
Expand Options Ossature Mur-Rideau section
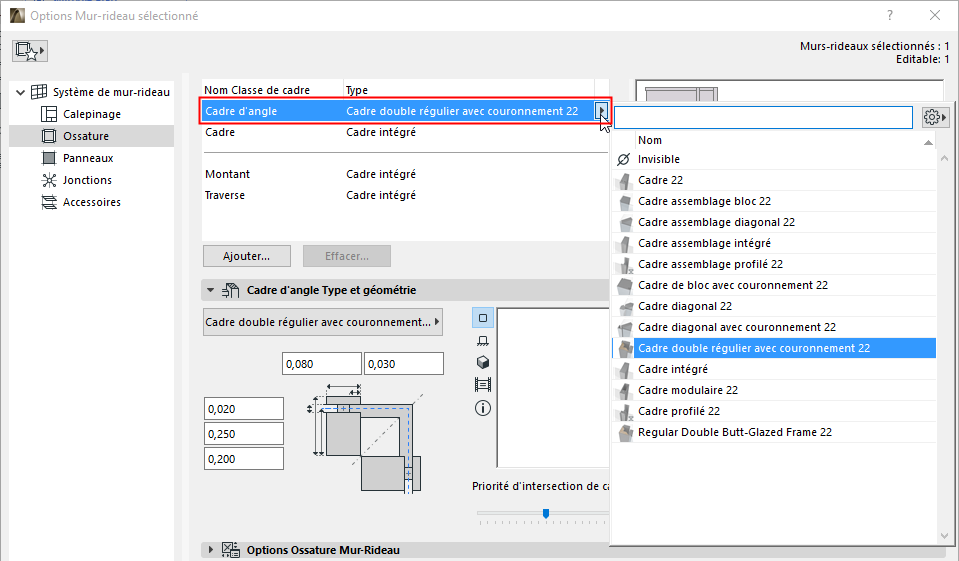click(210, 550)
